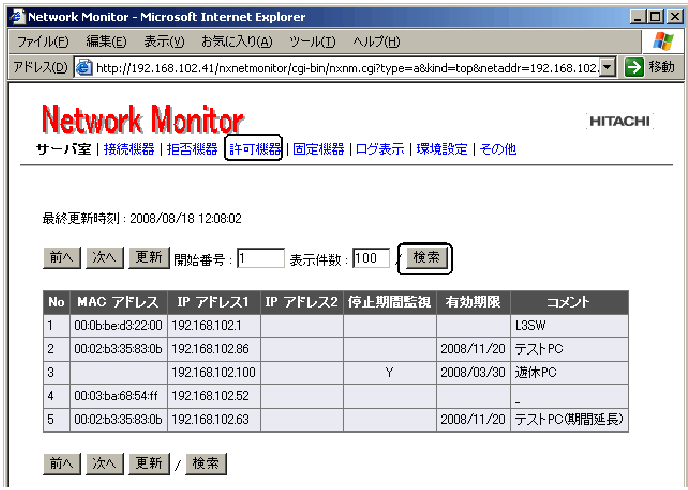Click IP address 192.168.102.86
Image resolution: width=688 pixels, height=490 pixels.
[x=210, y=349]
